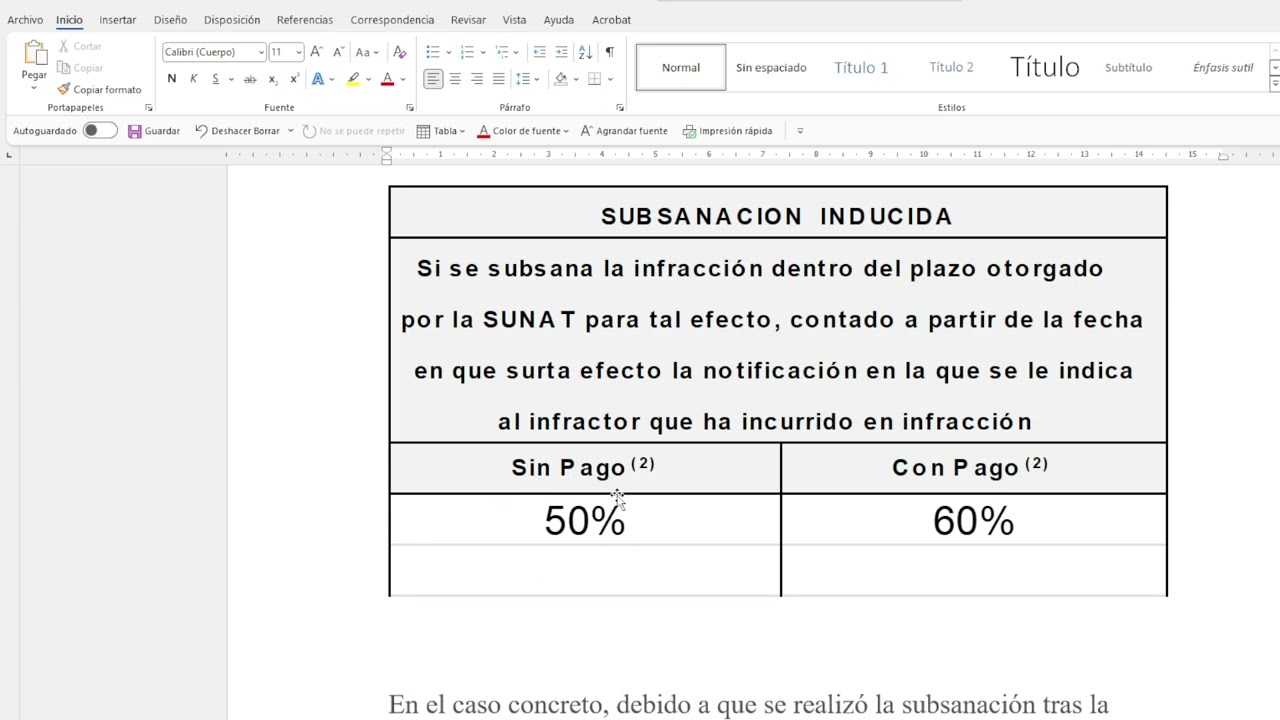Screen dimensions: 1280x720
Task: Apply superscript formatting
Action: 295,79
